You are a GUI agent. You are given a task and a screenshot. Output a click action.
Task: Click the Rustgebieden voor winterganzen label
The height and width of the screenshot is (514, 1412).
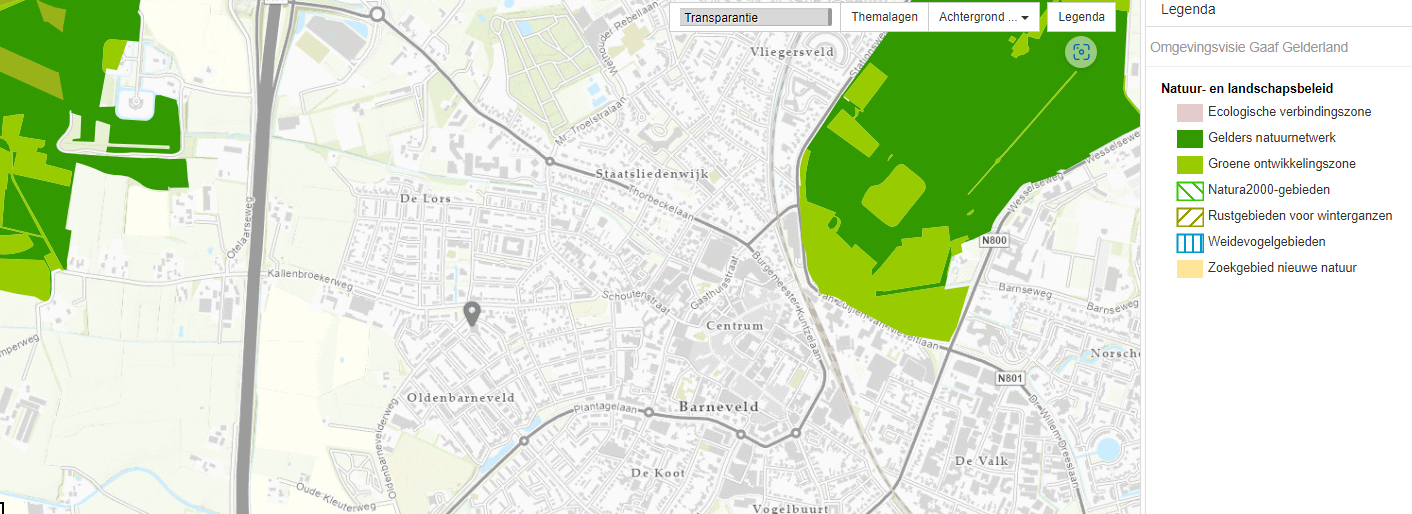click(x=1300, y=216)
